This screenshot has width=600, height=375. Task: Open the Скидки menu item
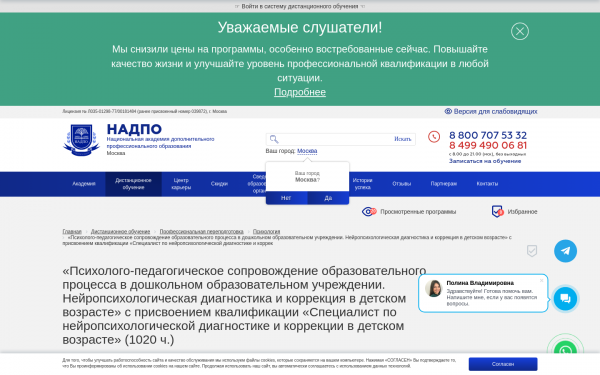pyautogui.click(x=219, y=184)
